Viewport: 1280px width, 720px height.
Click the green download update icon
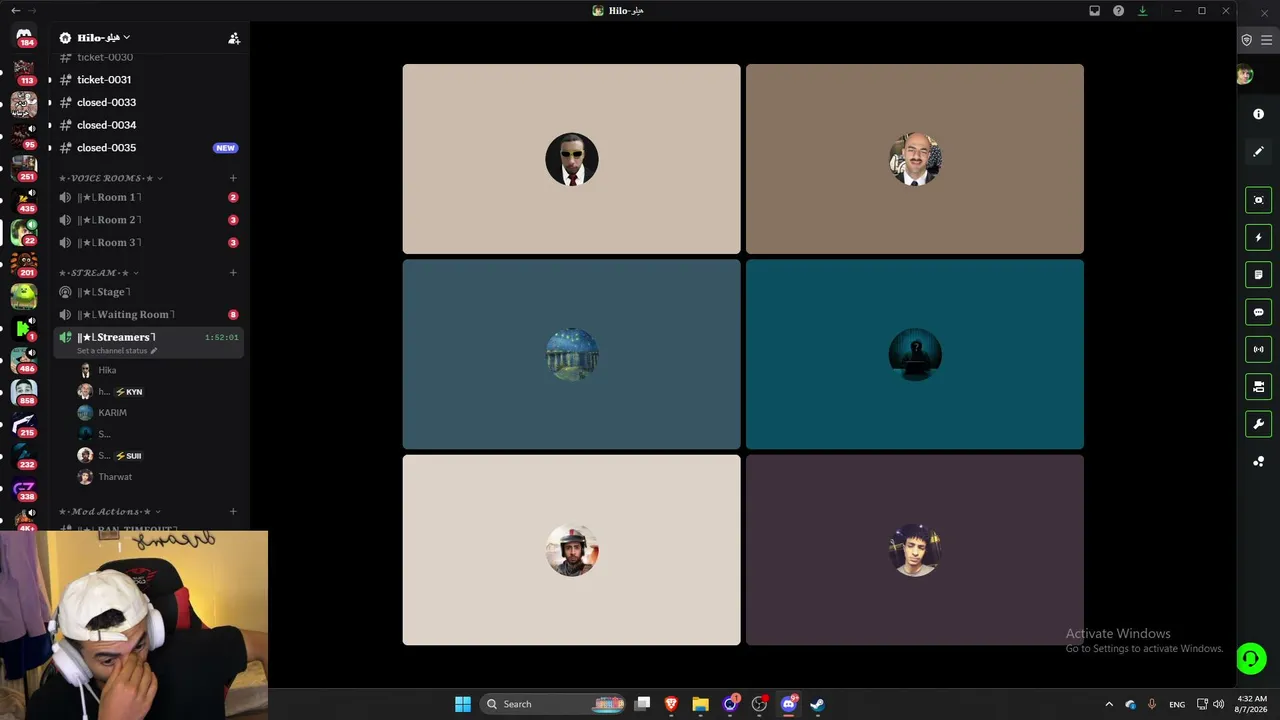(1143, 11)
